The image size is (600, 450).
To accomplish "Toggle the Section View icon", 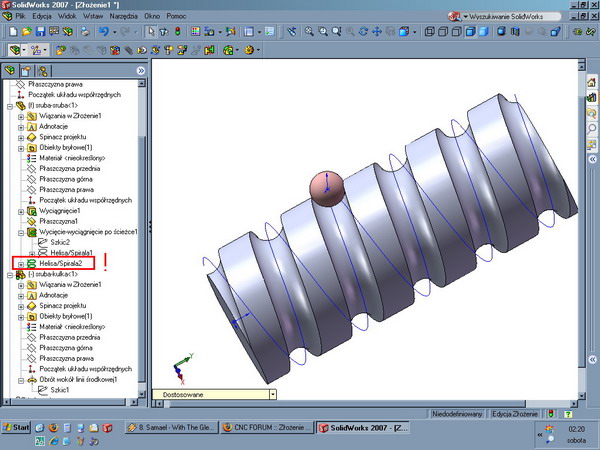I will tap(515, 31).
